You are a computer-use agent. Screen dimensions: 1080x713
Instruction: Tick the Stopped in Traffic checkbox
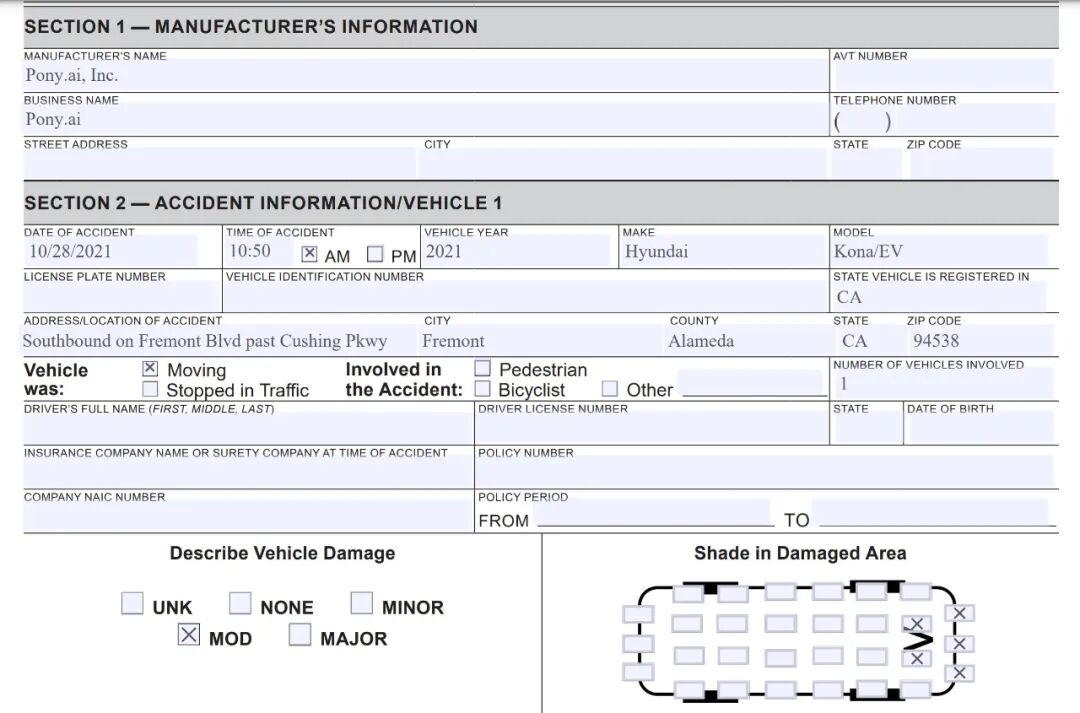pos(150,389)
